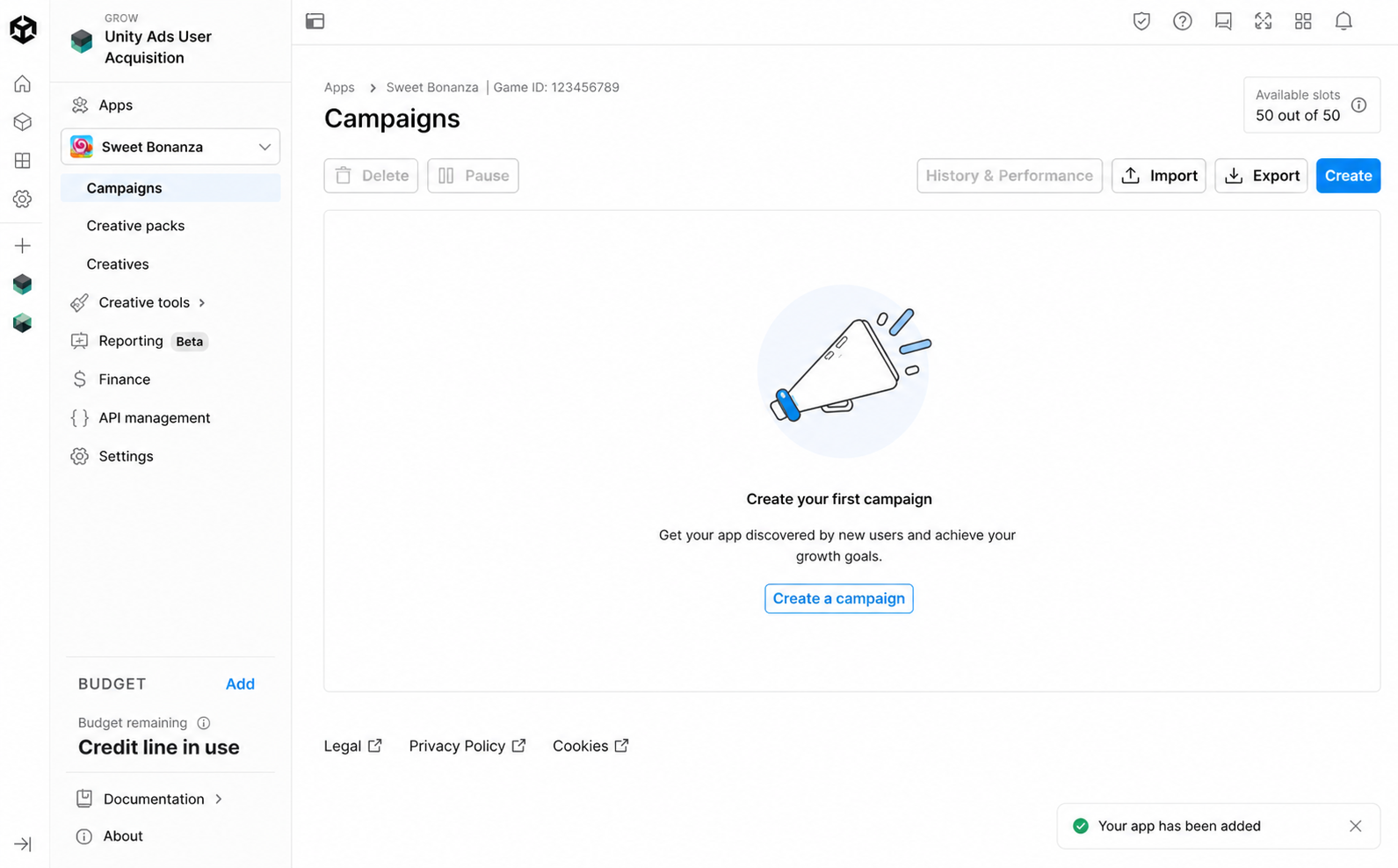The width and height of the screenshot is (1398, 868).
Task: Open the gear icon in left rail
Action: (23, 199)
